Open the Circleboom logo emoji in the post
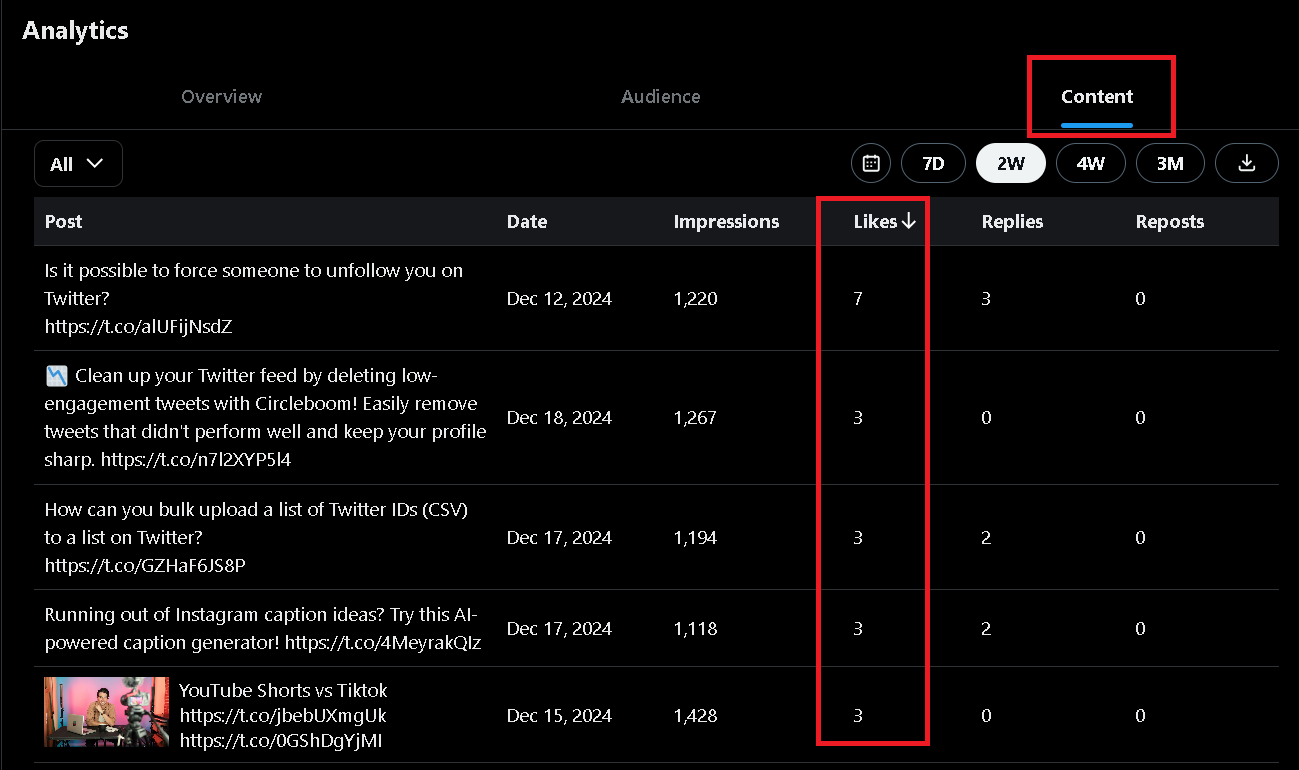The width and height of the screenshot is (1299, 770). [x=56, y=376]
